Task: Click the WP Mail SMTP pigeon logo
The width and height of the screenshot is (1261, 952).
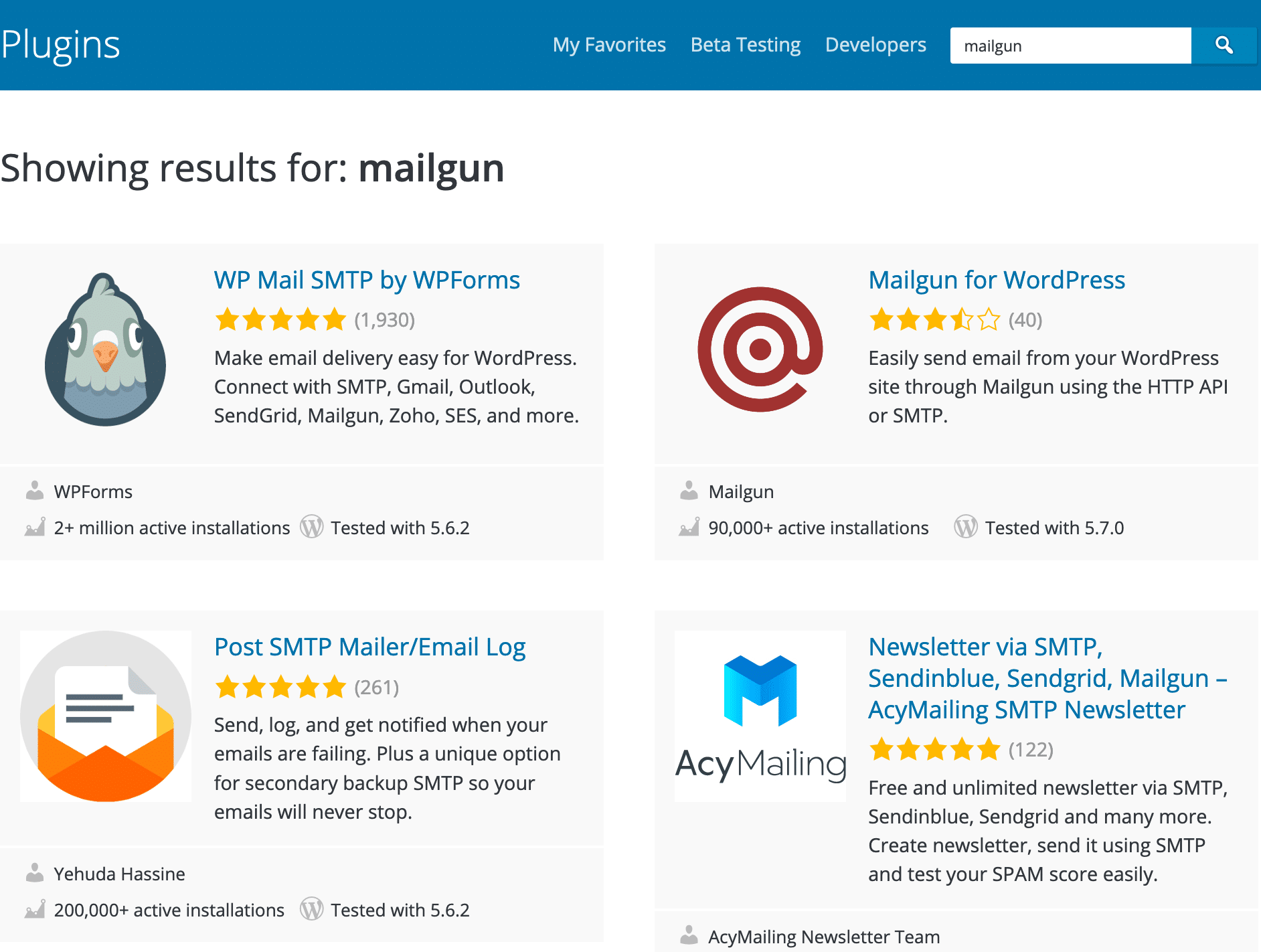Action: [106, 349]
